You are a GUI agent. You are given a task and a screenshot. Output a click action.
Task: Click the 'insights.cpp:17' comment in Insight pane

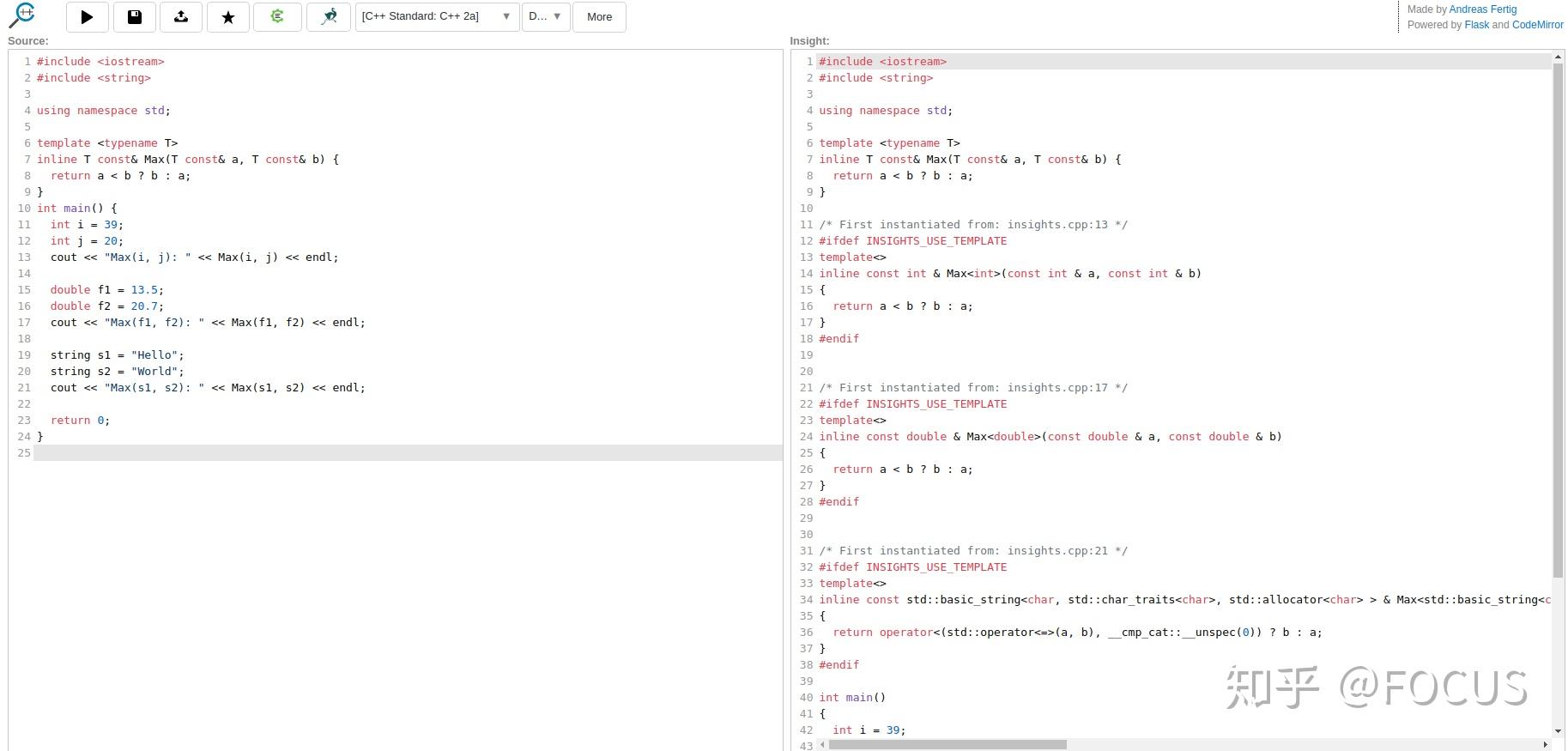click(x=974, y=388)
